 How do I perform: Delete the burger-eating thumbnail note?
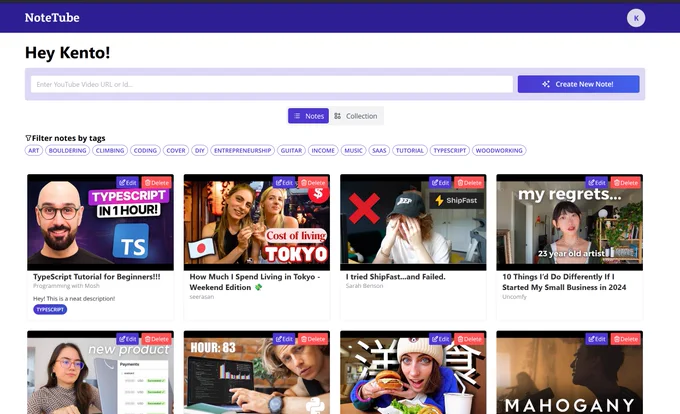469,339
